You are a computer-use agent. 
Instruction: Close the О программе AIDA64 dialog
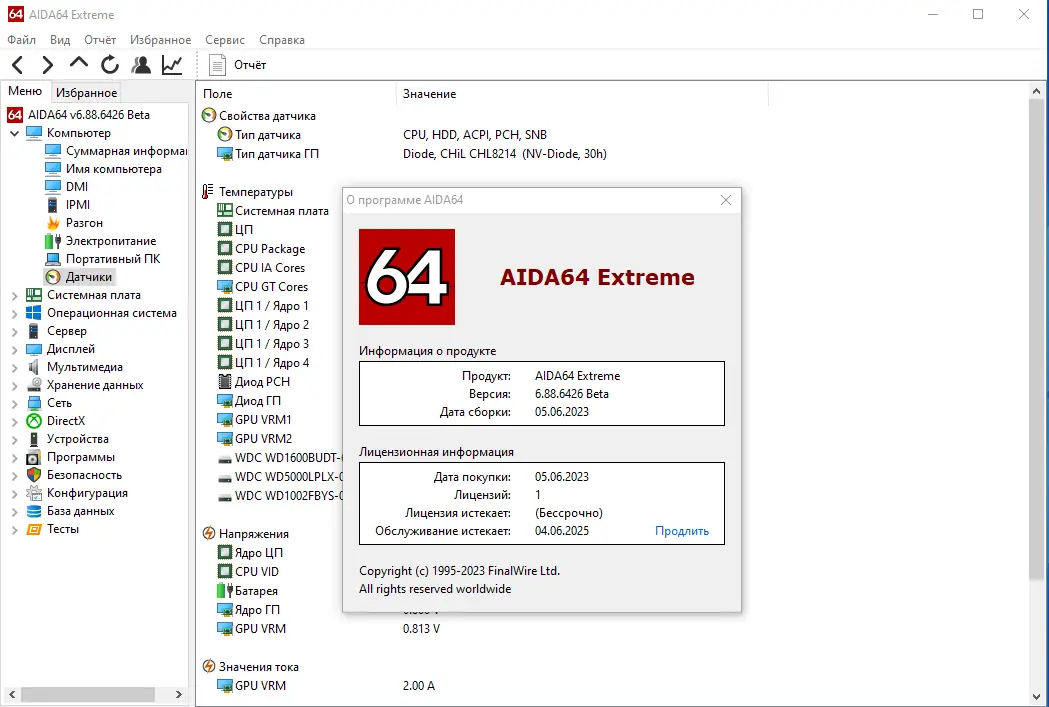tap(726, 200)
